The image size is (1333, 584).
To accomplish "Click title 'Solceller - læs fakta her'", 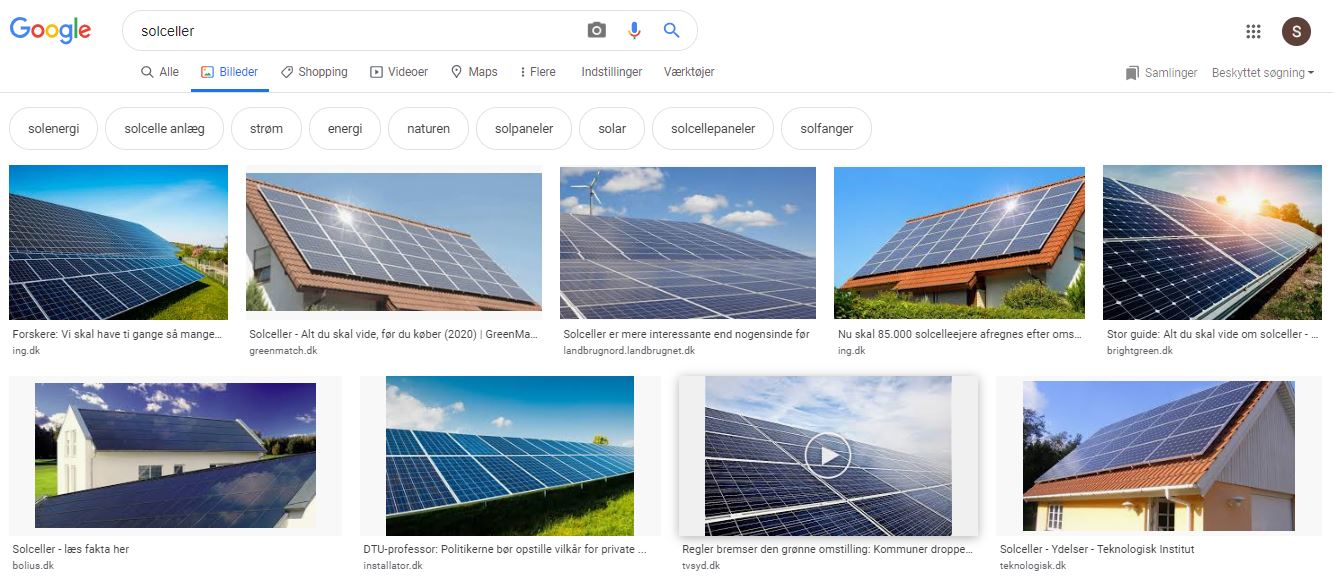I will (x=71, y=549).
